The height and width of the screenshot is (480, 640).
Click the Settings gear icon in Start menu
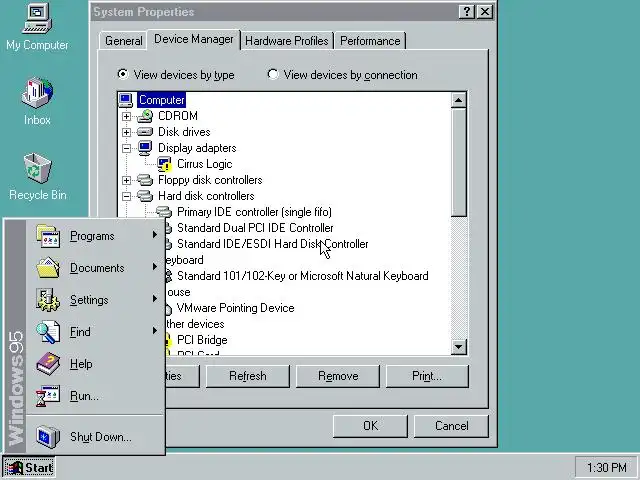click(x=48, y=300)
